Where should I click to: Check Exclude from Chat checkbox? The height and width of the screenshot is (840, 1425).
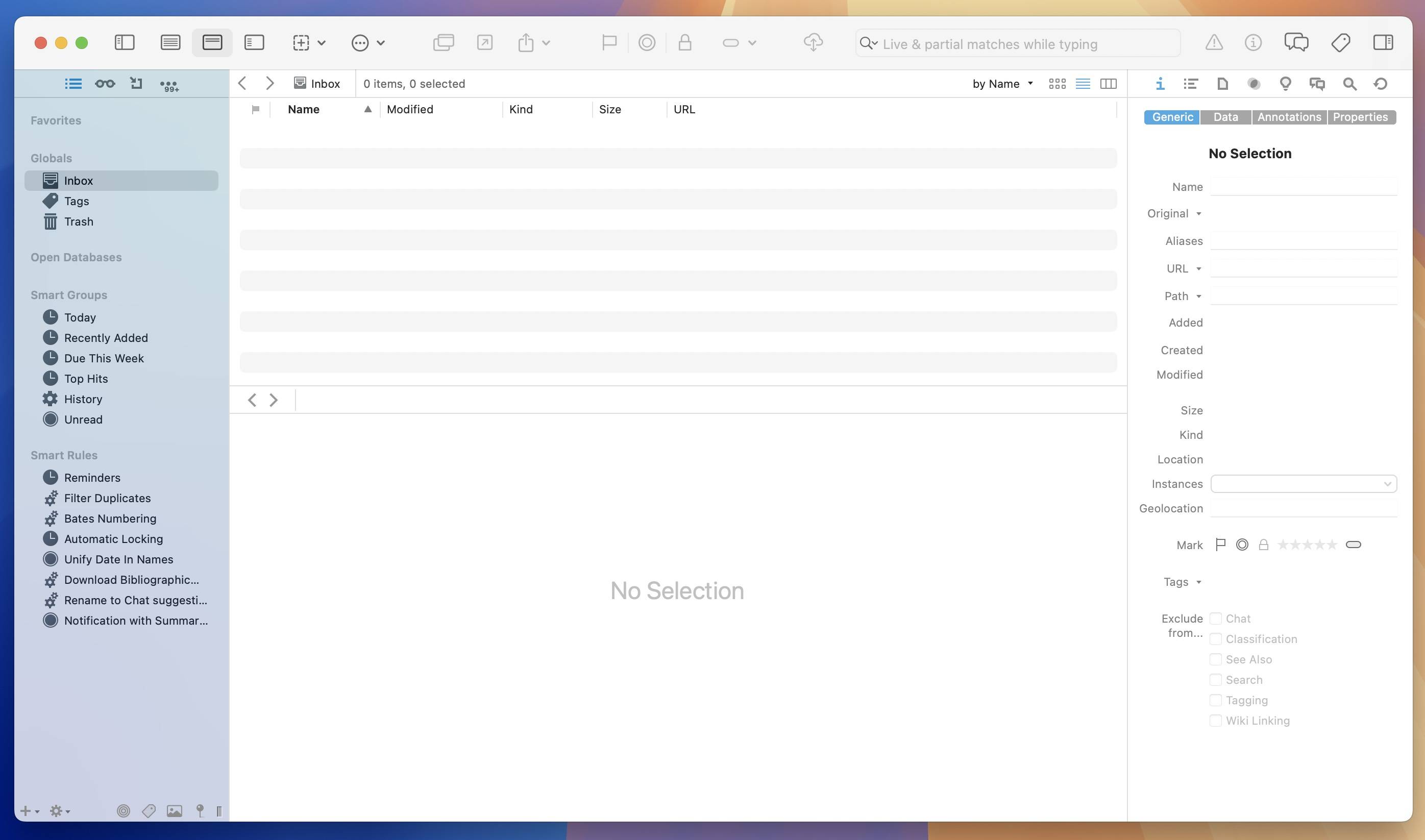point(1215,619)
